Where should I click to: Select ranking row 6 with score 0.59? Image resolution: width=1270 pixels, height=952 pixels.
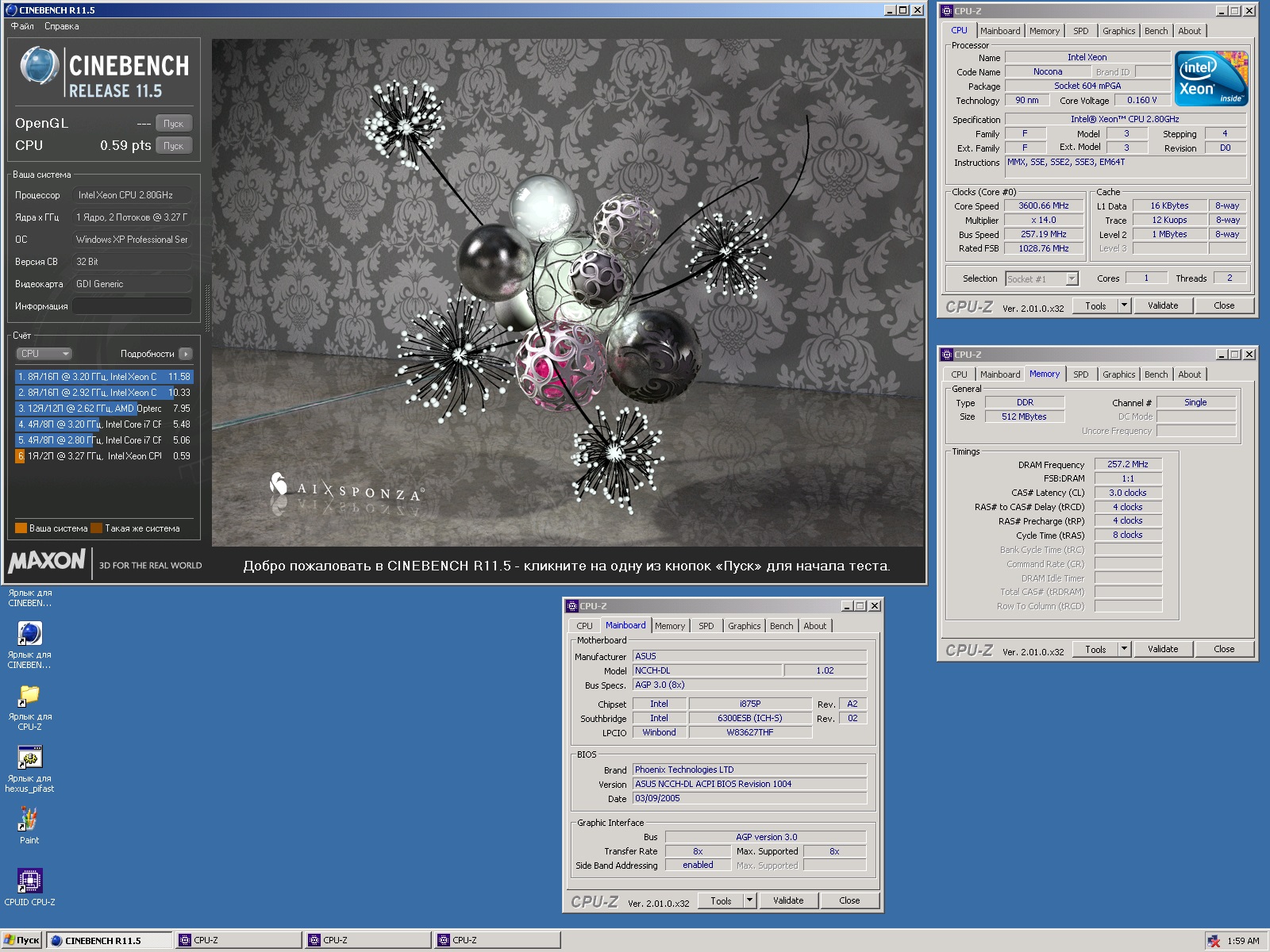pos(104,456)
